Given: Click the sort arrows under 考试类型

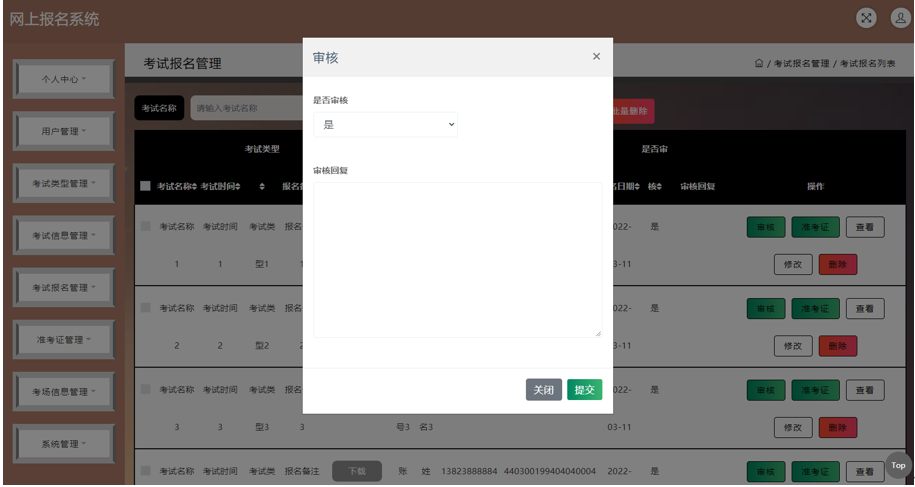Looking at the screenshot, I should coord(262,187).
